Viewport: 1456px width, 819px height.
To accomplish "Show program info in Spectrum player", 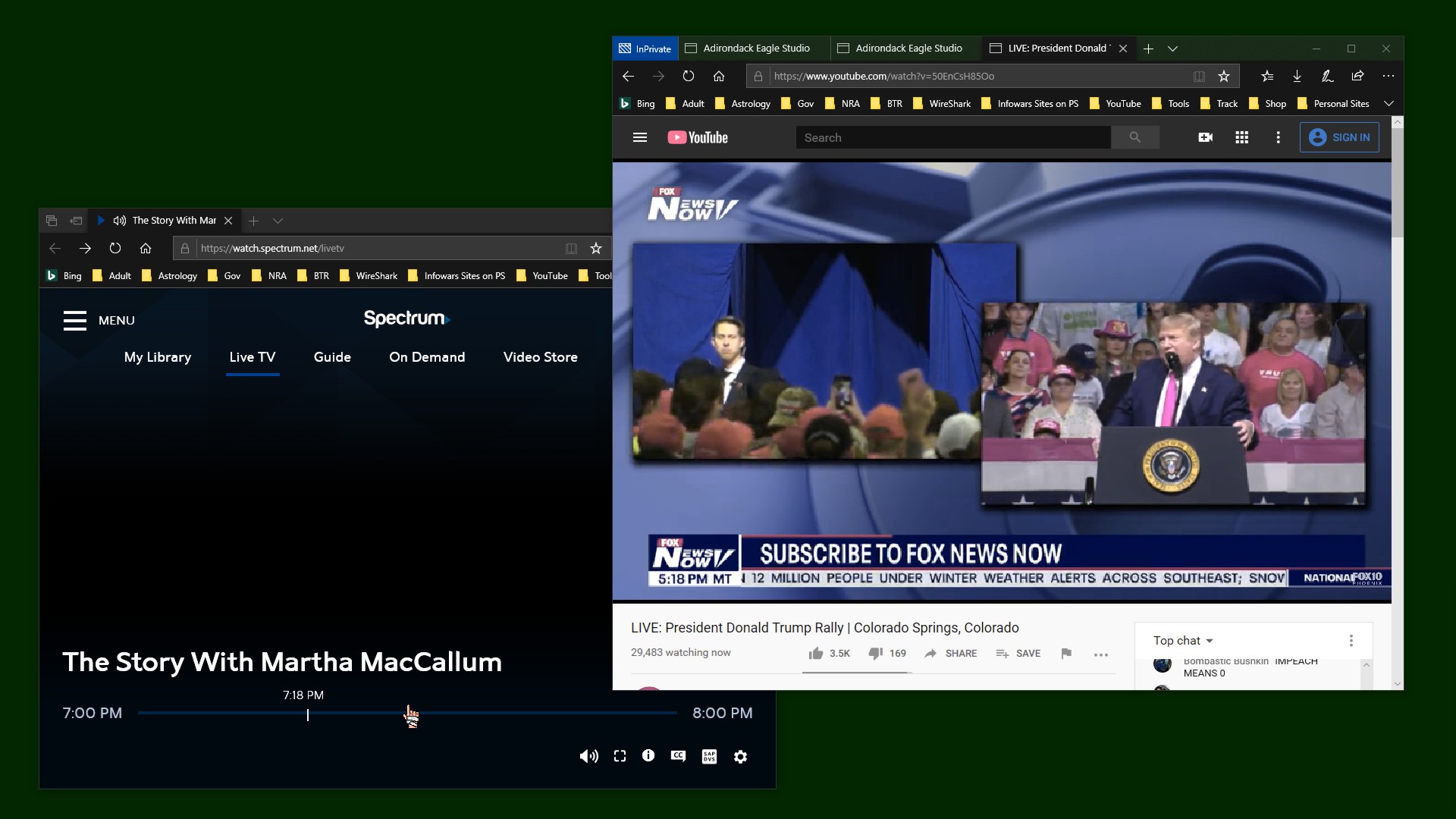I will click(648, 755).
